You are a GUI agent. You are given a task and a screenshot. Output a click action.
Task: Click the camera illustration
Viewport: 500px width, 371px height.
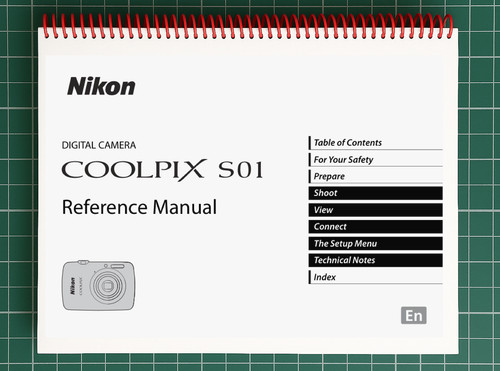[99, 285]
